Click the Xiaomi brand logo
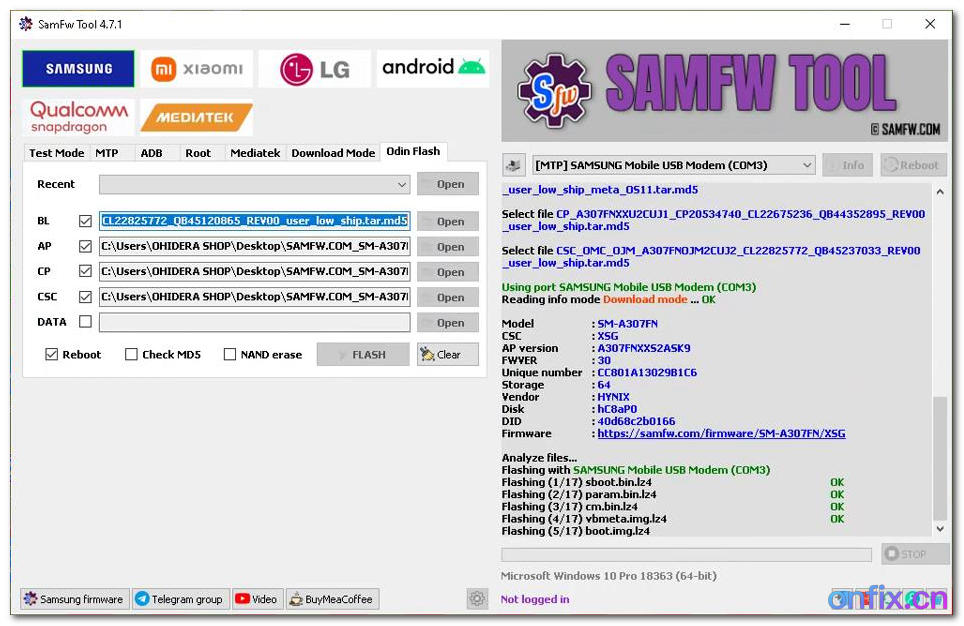Screen dimensions: 964x626 (196, 68)
